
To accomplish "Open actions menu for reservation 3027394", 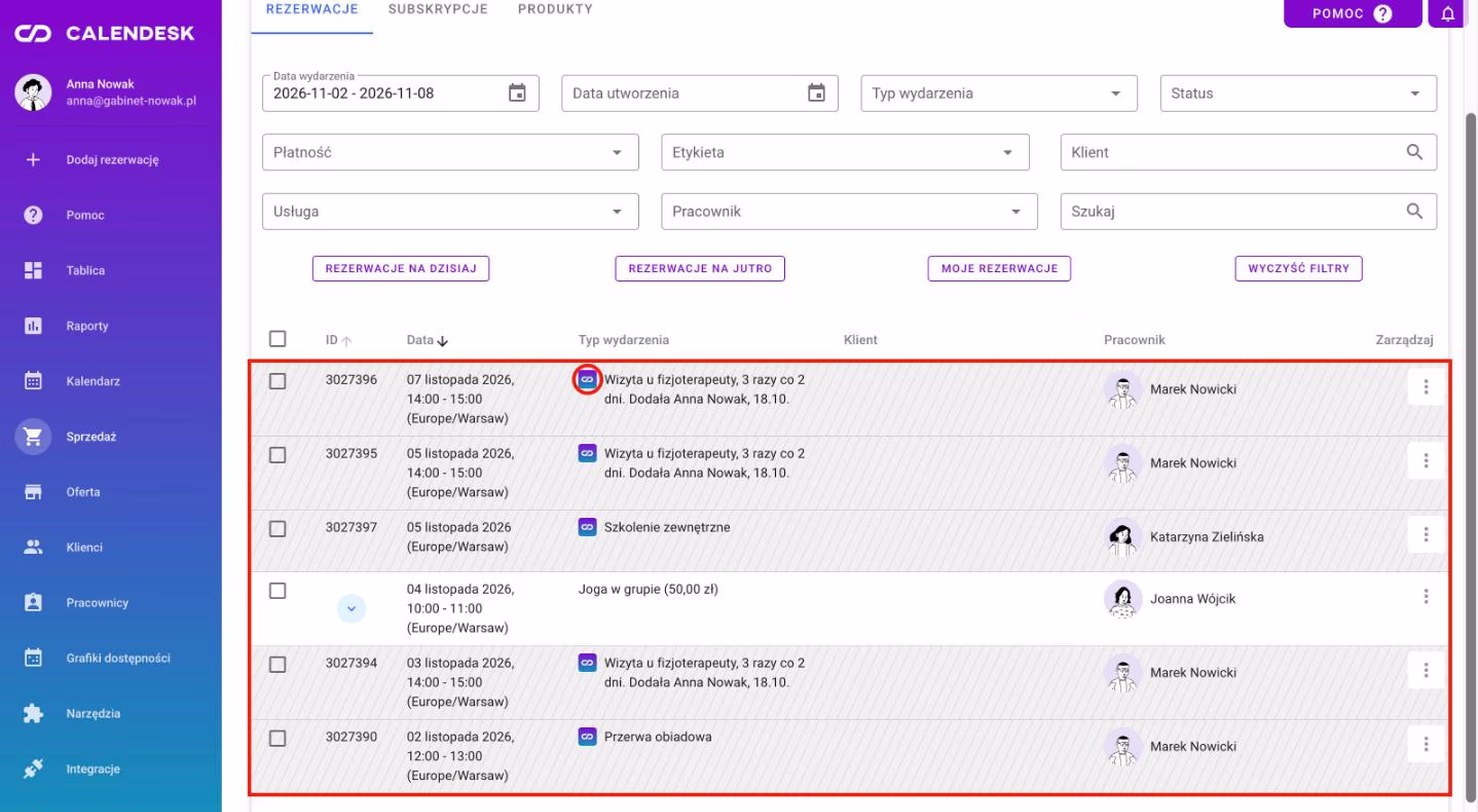I will pos(1426,670).
